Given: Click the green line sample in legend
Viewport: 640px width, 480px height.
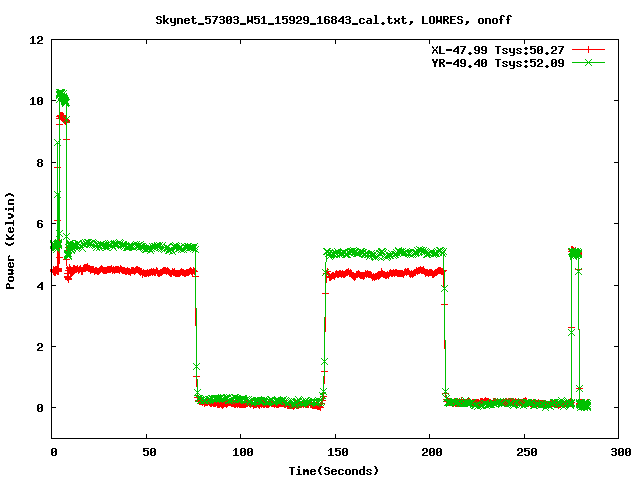Looking at the screenshot, I should coord(588,62).
